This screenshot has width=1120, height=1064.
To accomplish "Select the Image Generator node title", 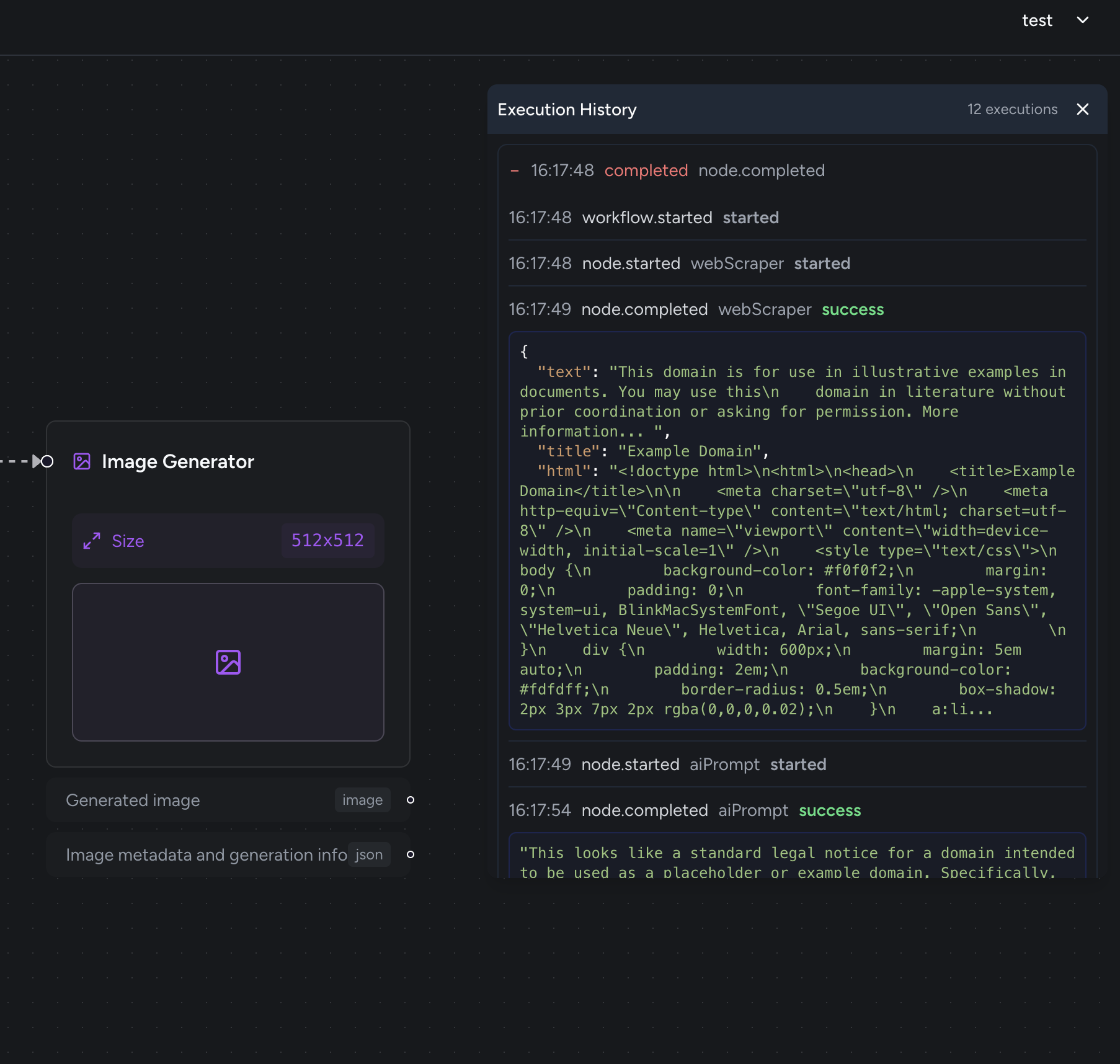I will 178,461.
